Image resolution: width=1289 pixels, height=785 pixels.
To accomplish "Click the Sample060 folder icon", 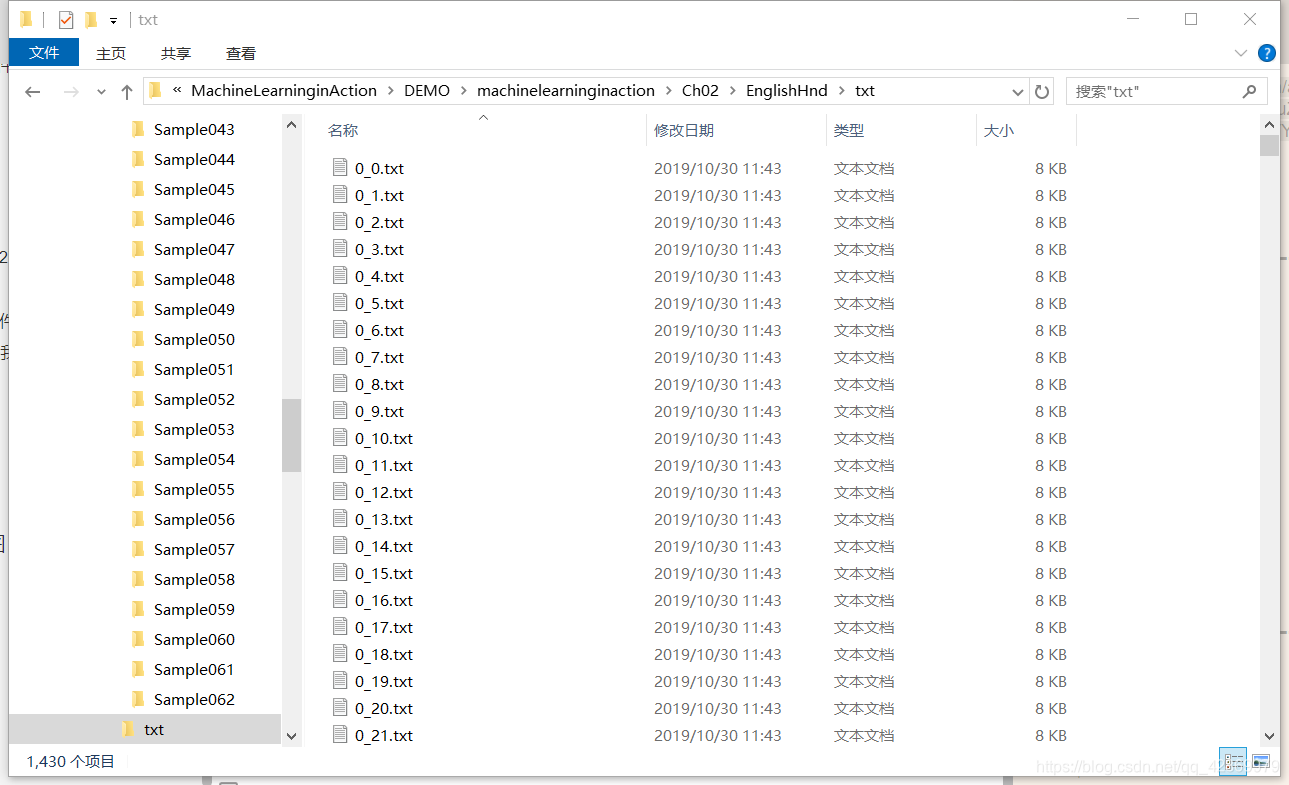I will tap(138, 639).
